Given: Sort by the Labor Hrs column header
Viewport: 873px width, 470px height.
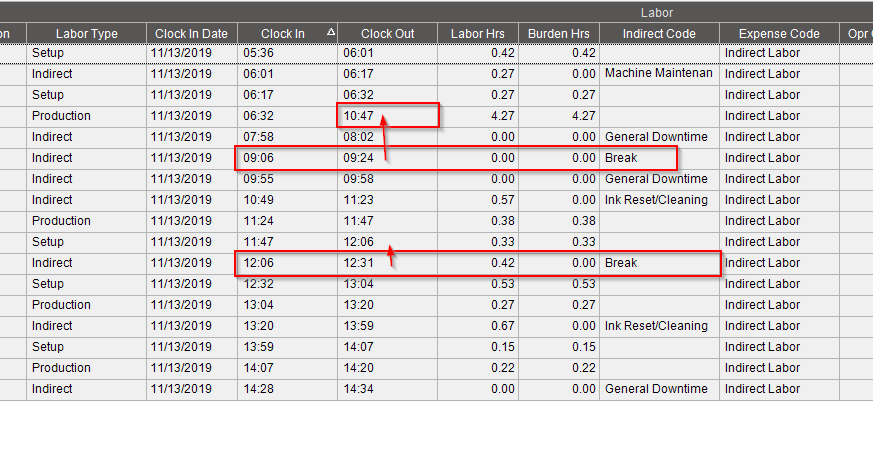Looking at the screenshot, I should tap(478, 33).
